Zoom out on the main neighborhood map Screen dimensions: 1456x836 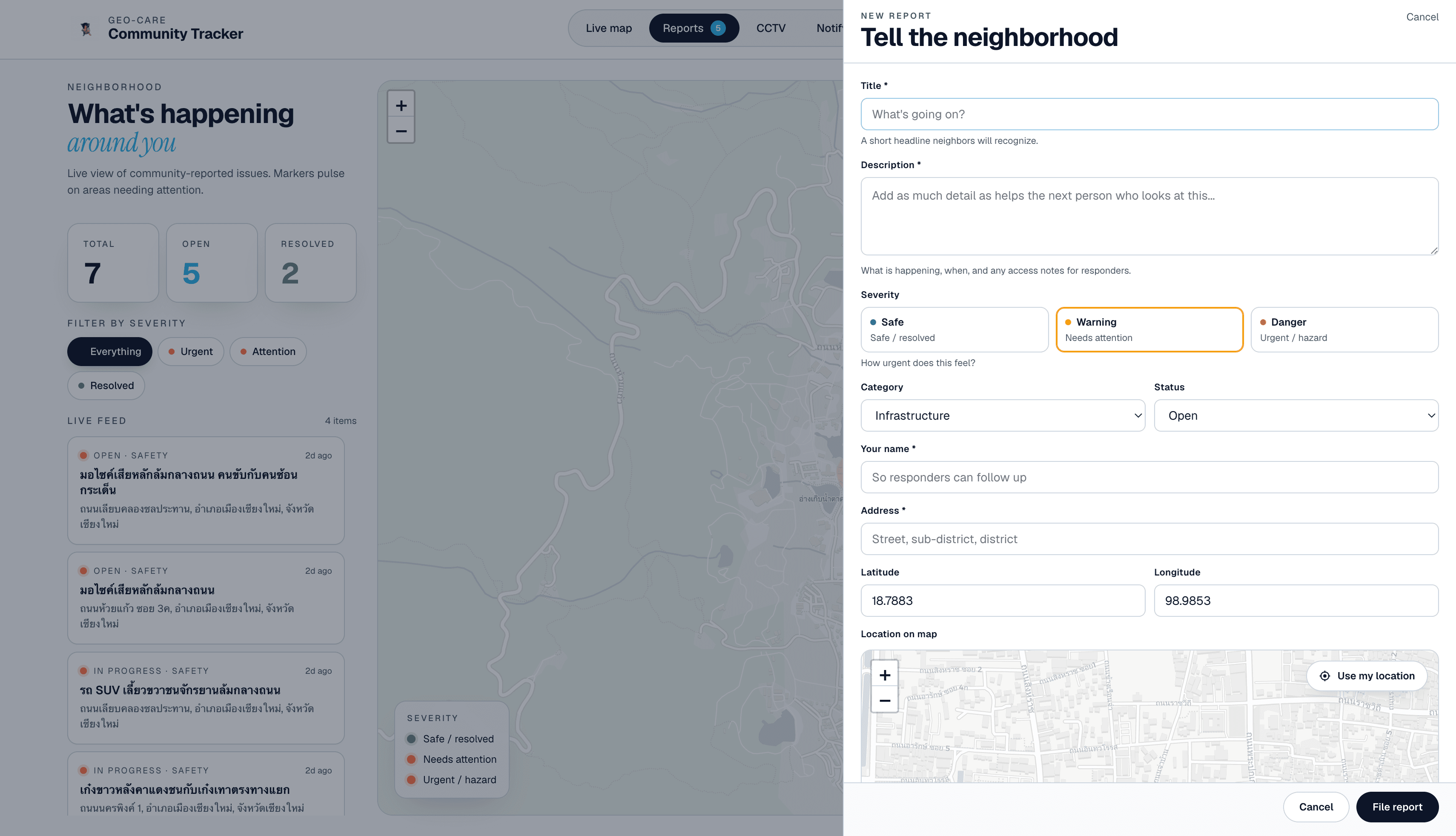point(401,131)
